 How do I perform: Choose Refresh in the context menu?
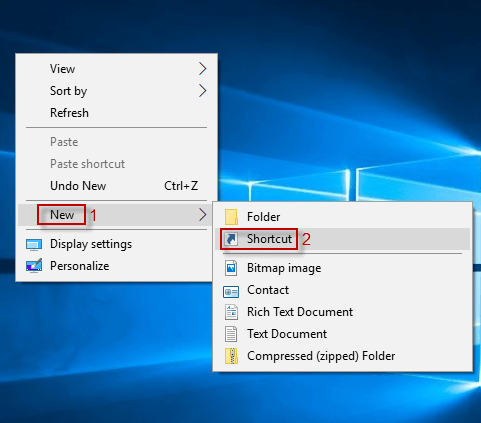[115, 113]
